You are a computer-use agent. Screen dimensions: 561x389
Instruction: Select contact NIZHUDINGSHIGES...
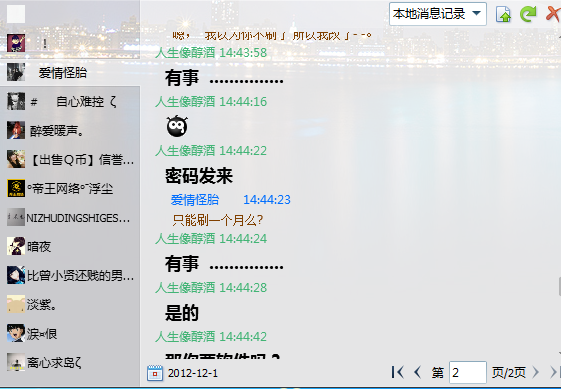[70, 217]
